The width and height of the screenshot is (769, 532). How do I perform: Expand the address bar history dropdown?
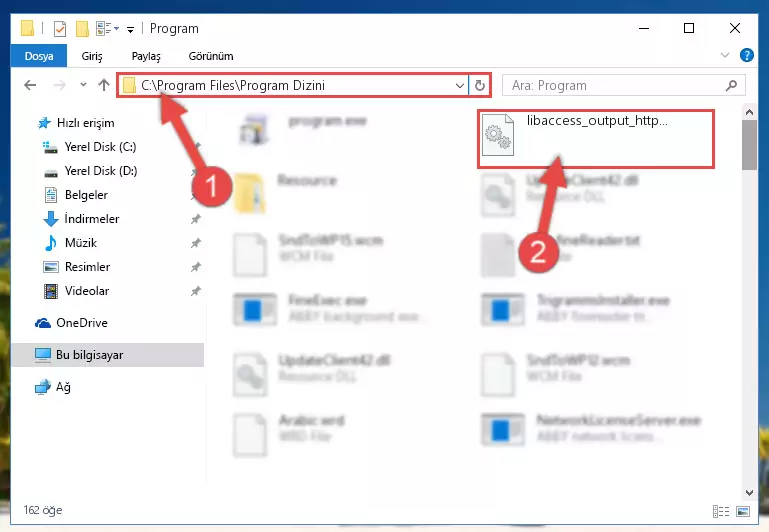(460, 85)
